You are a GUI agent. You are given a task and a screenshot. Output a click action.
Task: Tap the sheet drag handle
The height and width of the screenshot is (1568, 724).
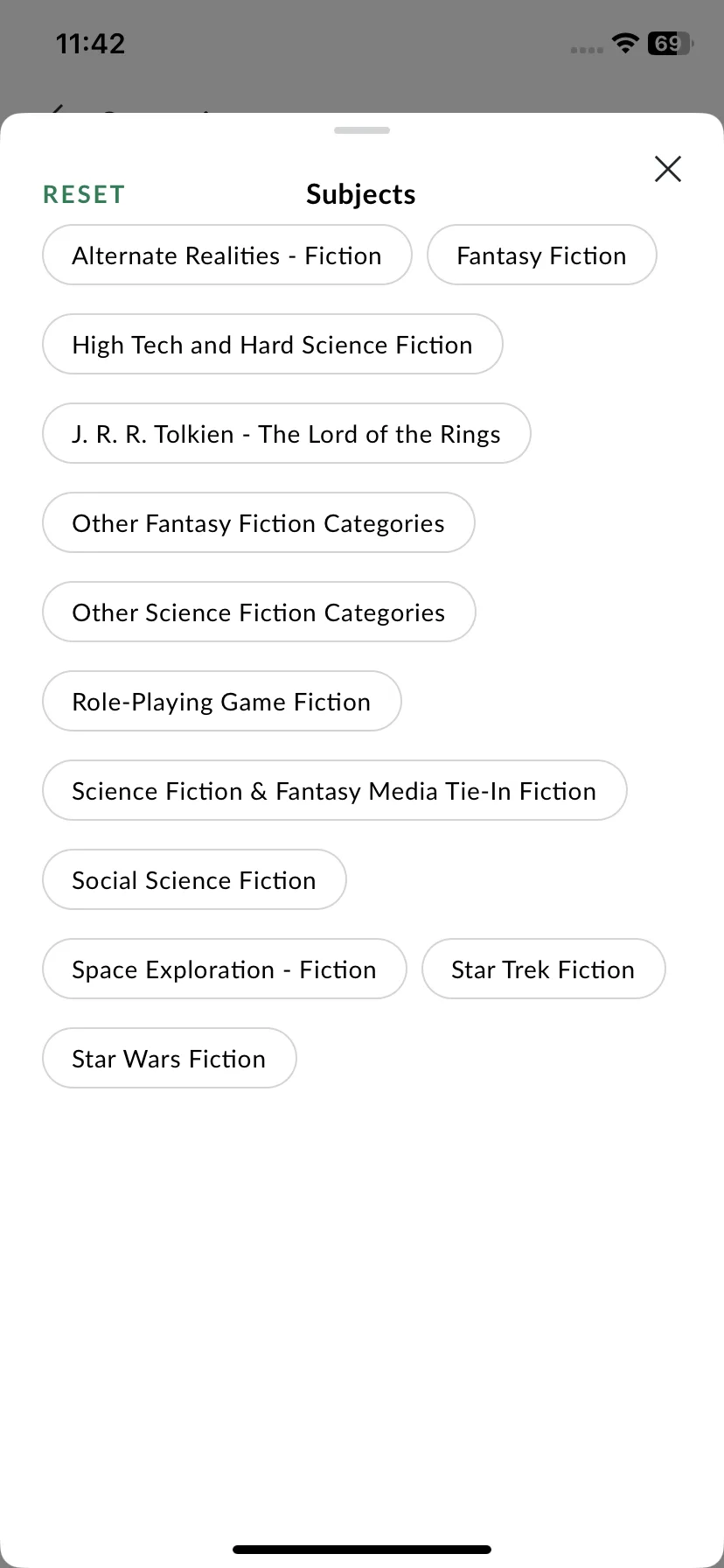(362, 130)
